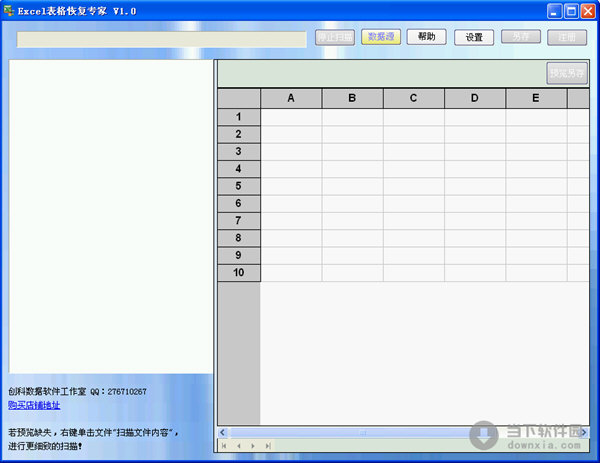This screenshot has height=463, width=600.
Task: Select the row 5 header
Action: (239, 186)
